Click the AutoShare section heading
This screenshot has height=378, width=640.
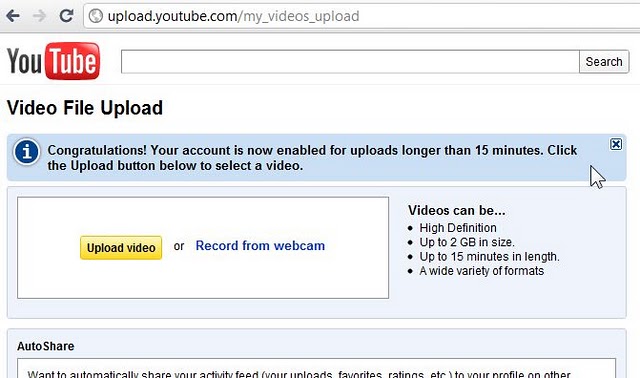46,346
